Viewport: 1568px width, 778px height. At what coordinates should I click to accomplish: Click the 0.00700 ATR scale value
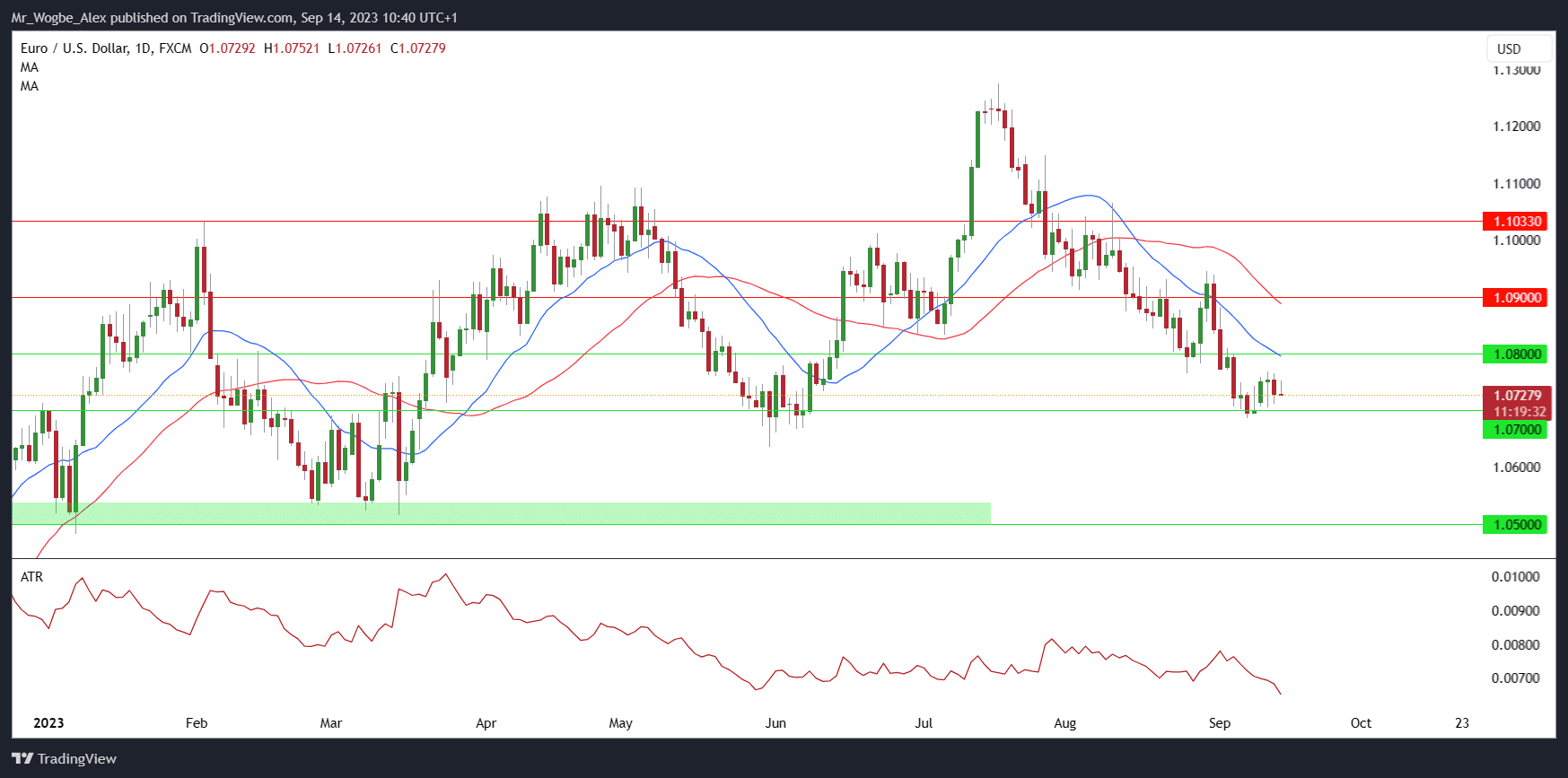[1516, 678]
